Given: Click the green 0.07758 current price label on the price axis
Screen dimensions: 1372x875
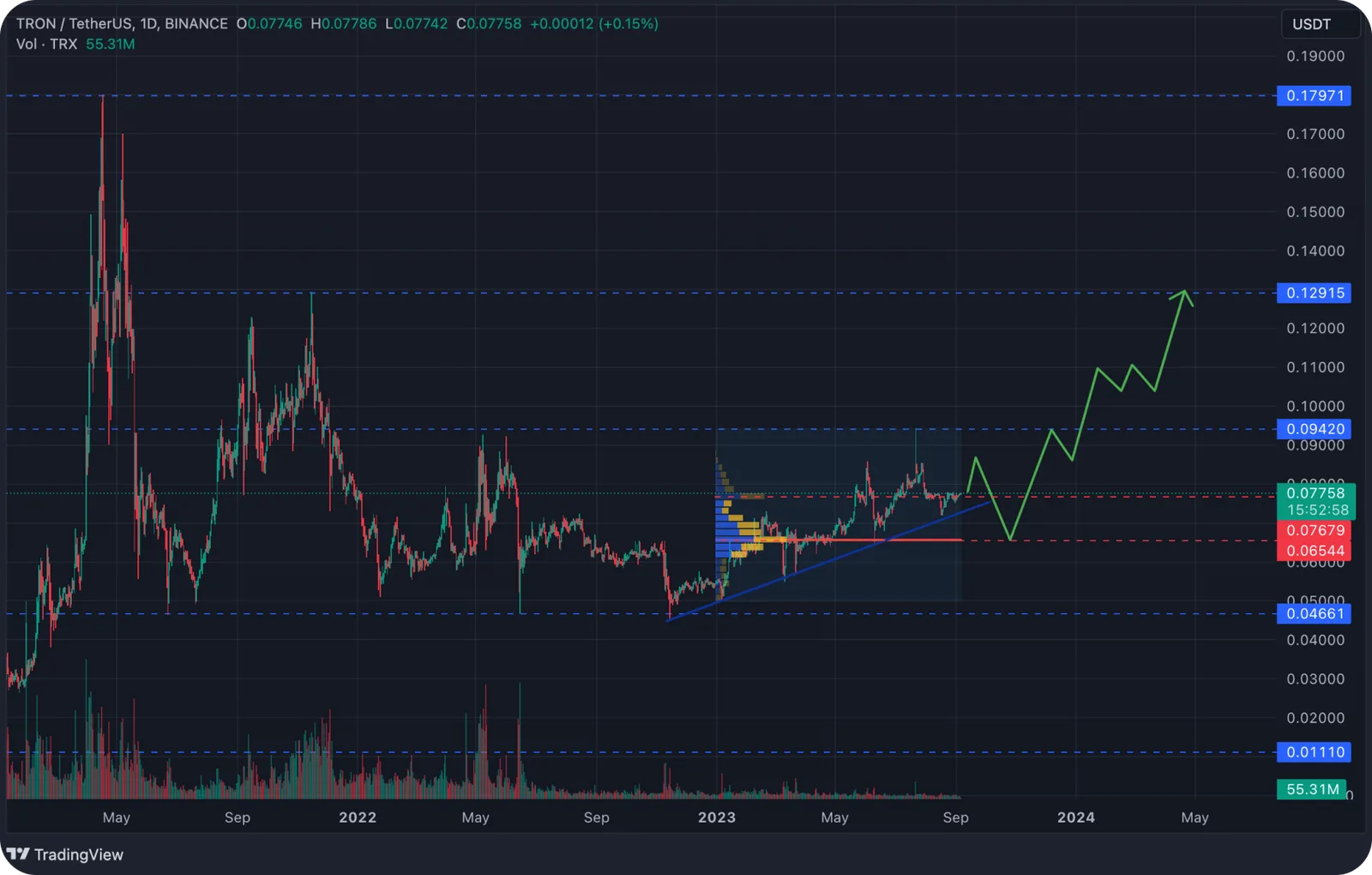Looking at the screenshot, I should click(1316, 492).
